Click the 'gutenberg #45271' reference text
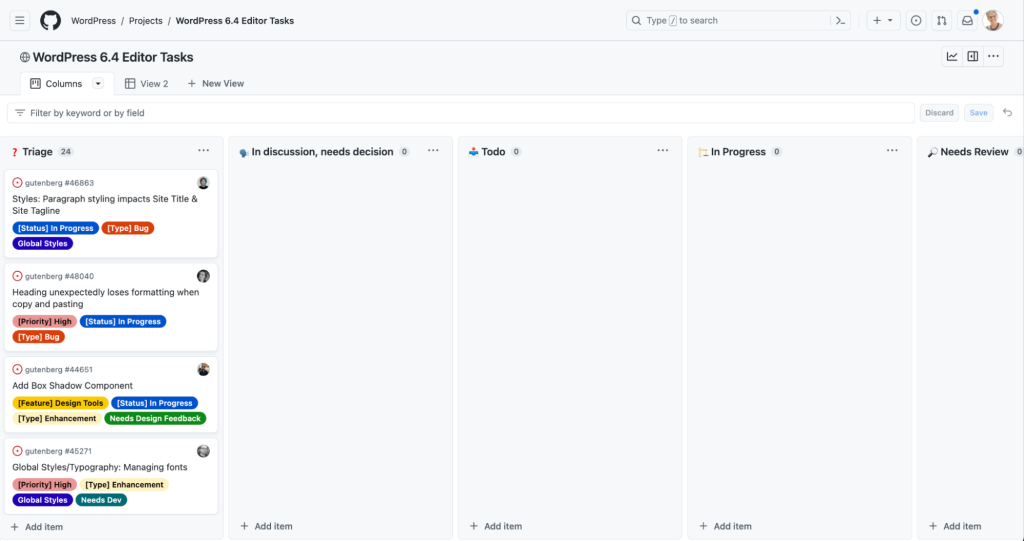Screen dimensions: 1024x541 pos(59,451)
